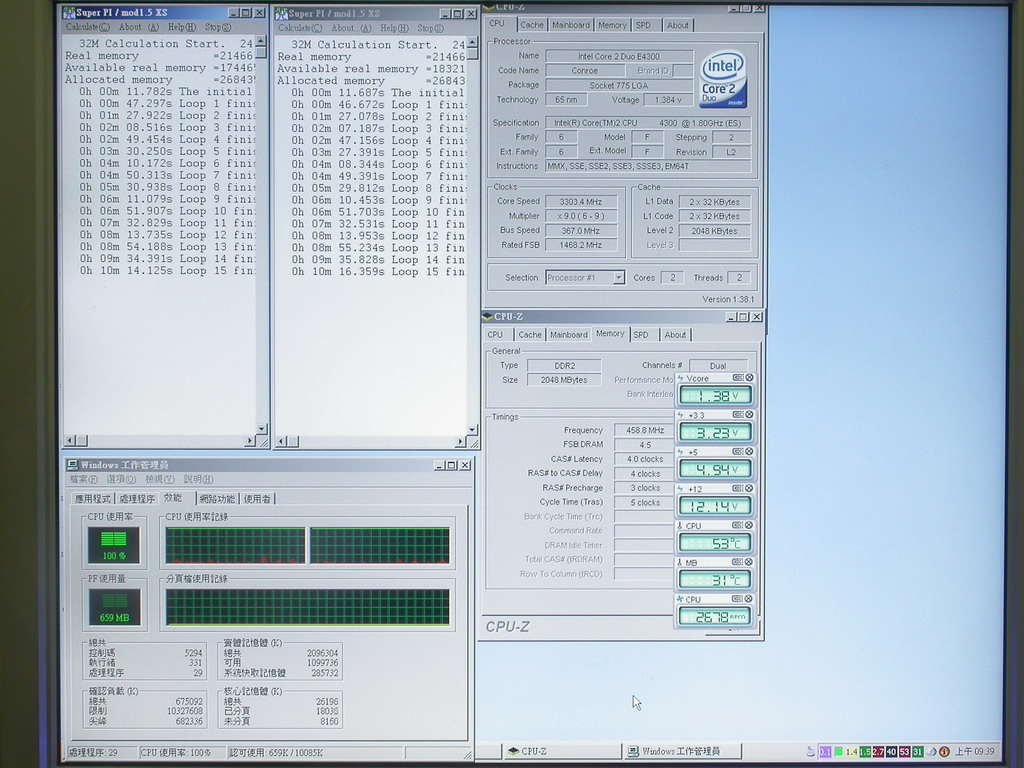Open settings icon on the CPU temperature gadget
Viewport: 1024px width, 768px height.
[x=738, y=525]
